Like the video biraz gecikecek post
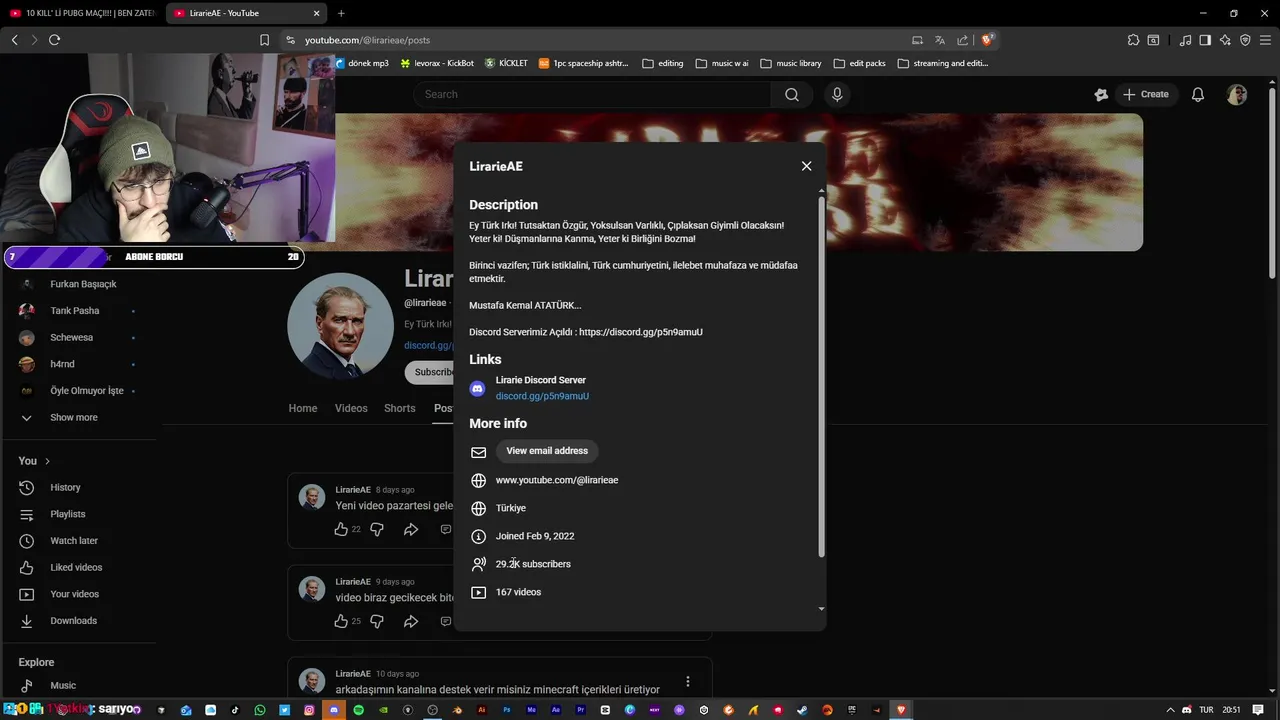1280x720 pixels. pos(341,621)
